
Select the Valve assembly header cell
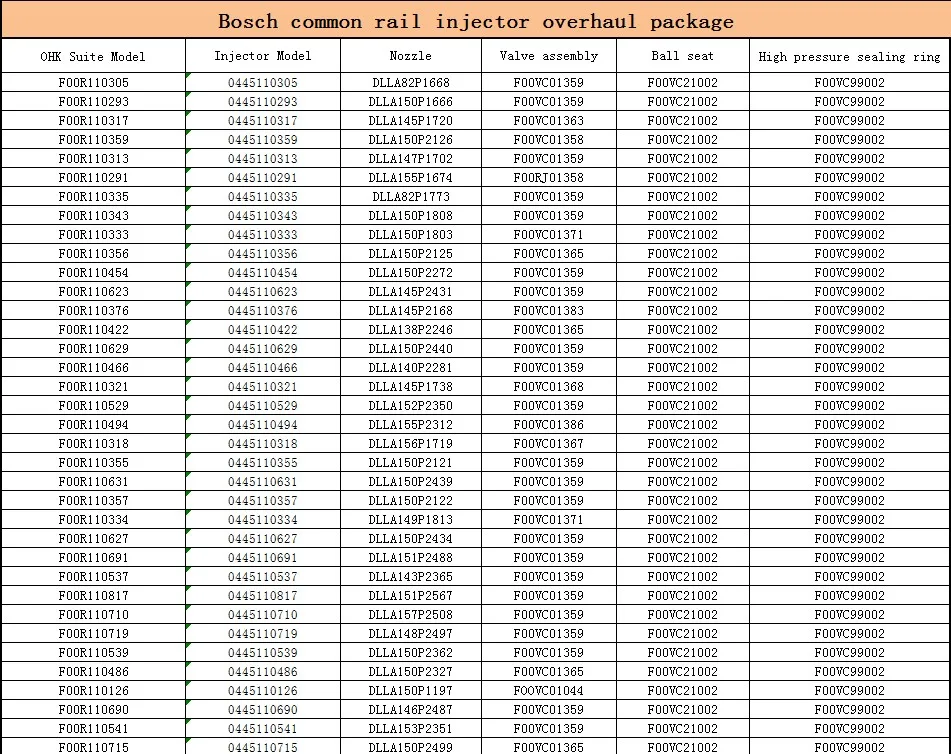tap(549, 56)
